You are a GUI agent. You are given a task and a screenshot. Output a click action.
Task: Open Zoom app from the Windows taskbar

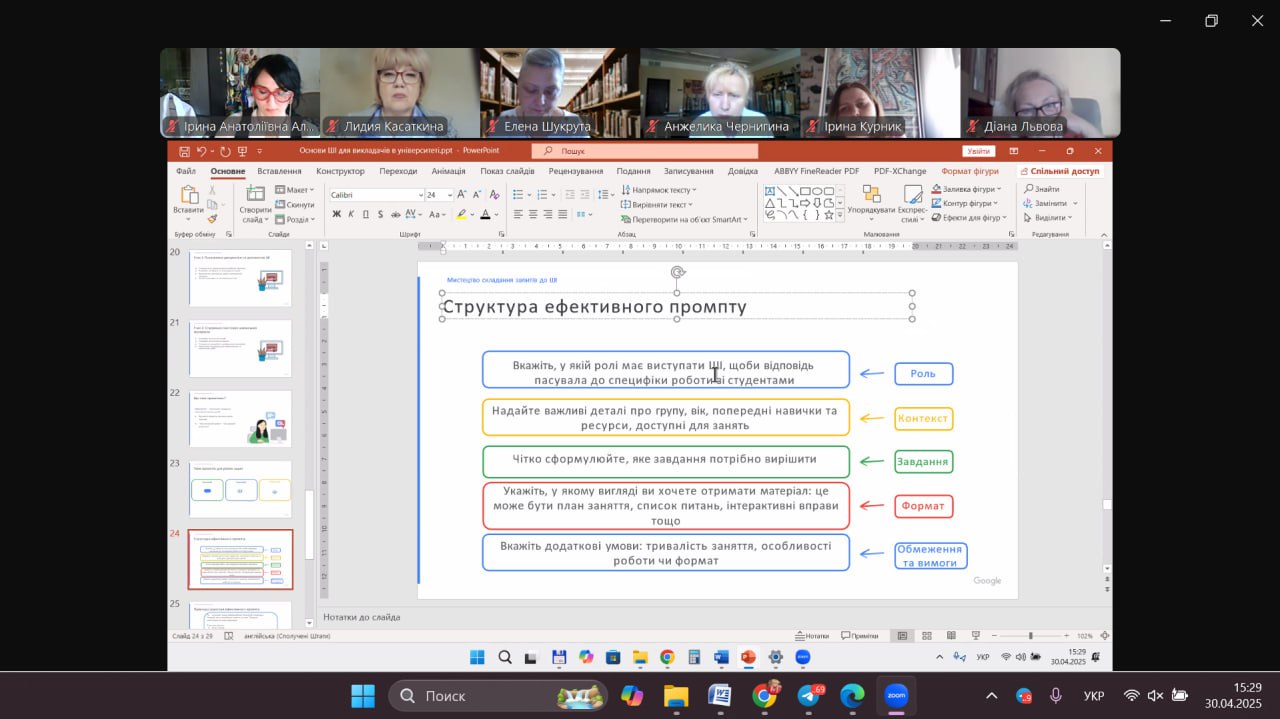pos(896,695)
